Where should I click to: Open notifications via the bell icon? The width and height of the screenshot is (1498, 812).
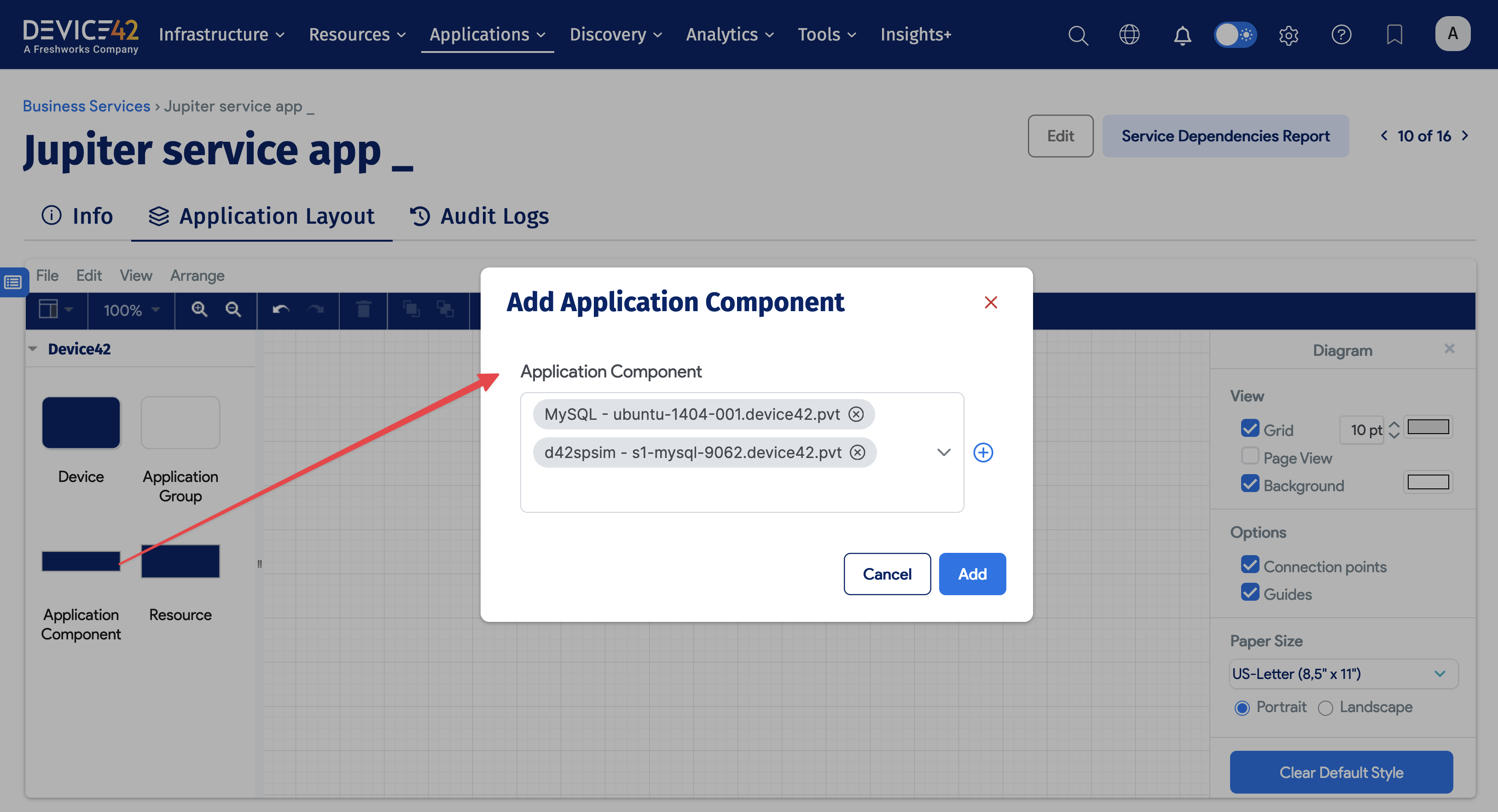(1182, 35)
